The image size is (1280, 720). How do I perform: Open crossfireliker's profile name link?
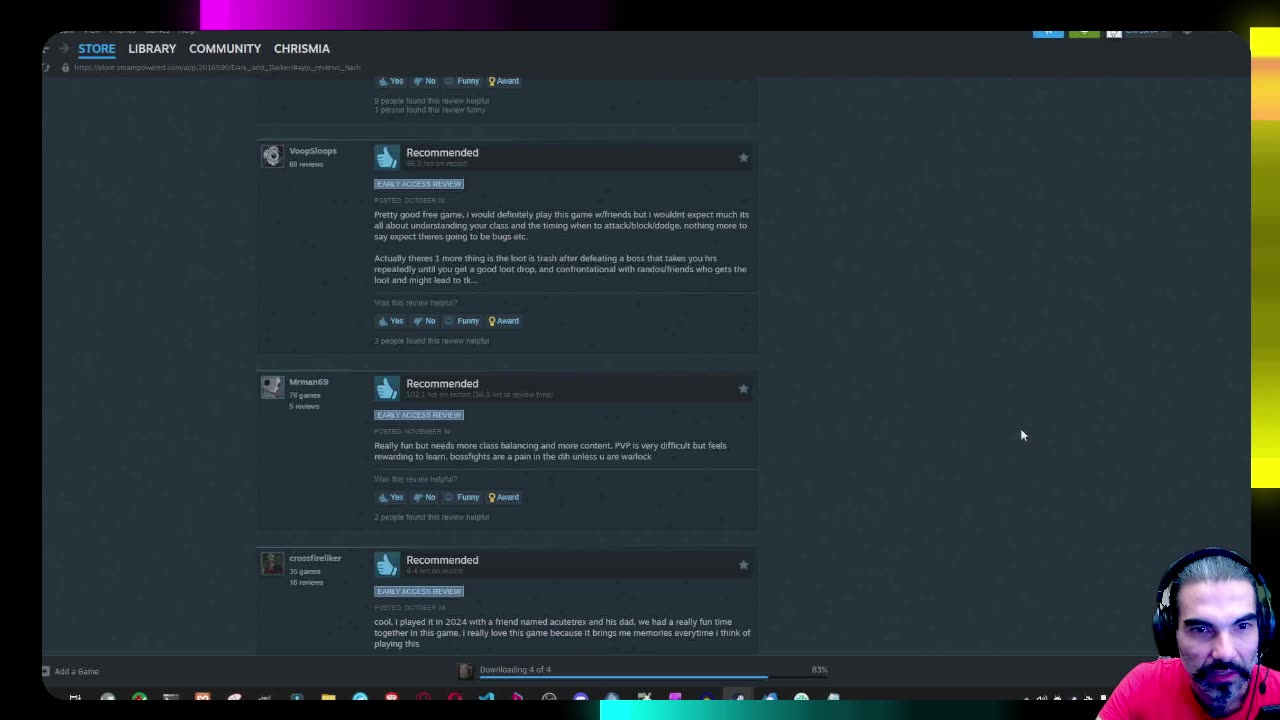315,558
